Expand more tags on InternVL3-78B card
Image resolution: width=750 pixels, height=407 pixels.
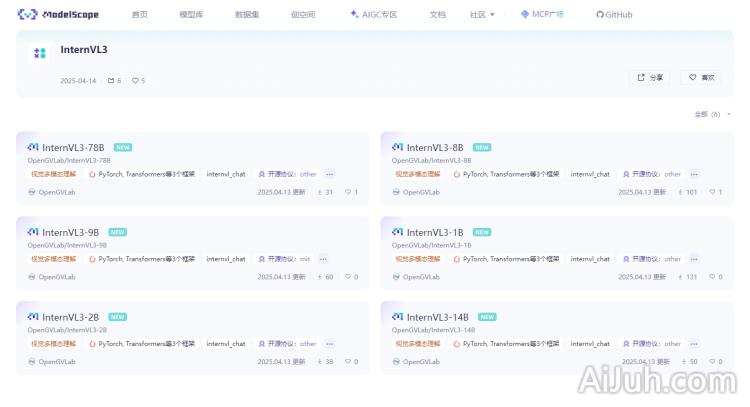coord(329,174)
